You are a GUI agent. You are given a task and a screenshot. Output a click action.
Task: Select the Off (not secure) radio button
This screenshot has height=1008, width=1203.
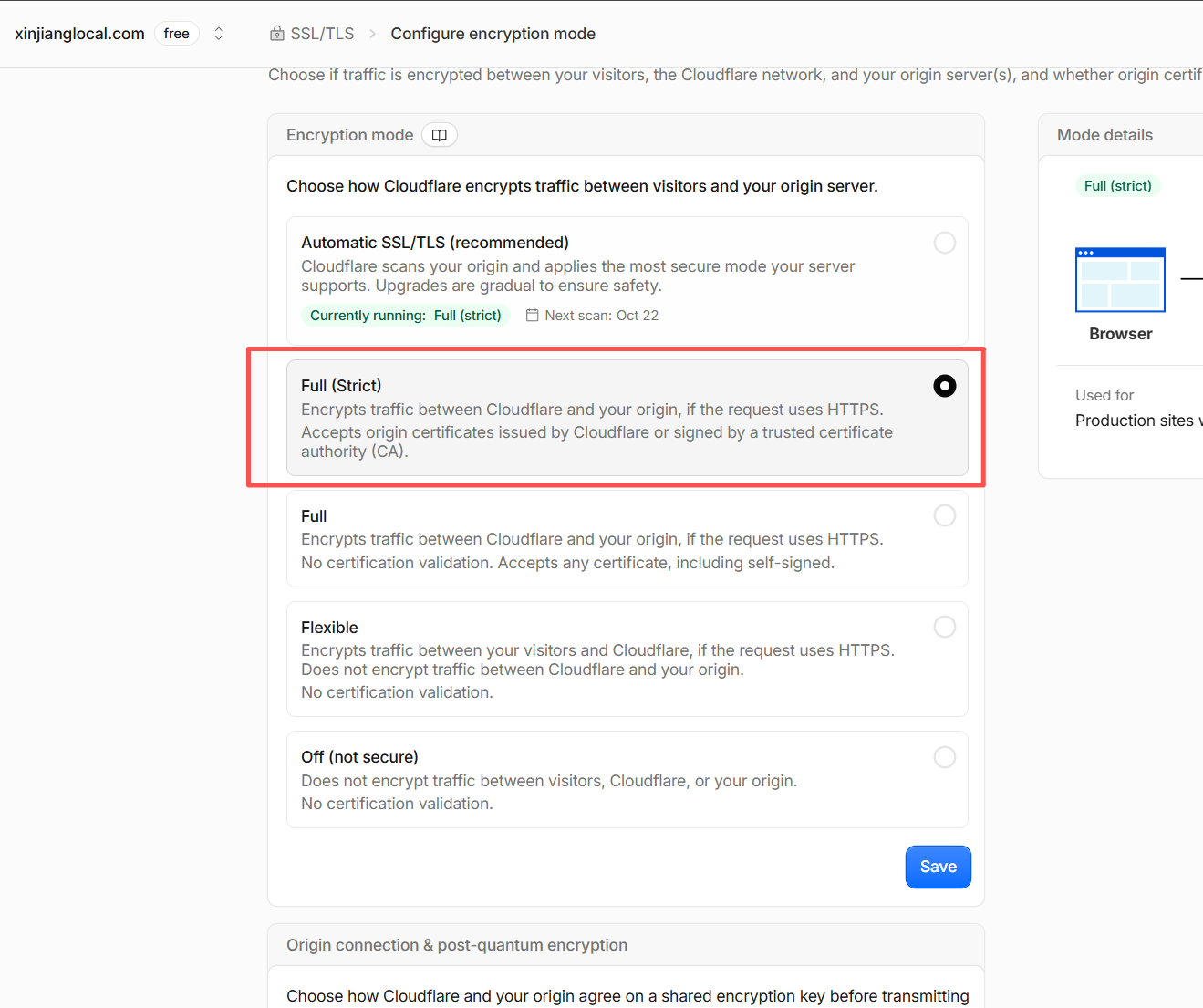click(945, 757)
